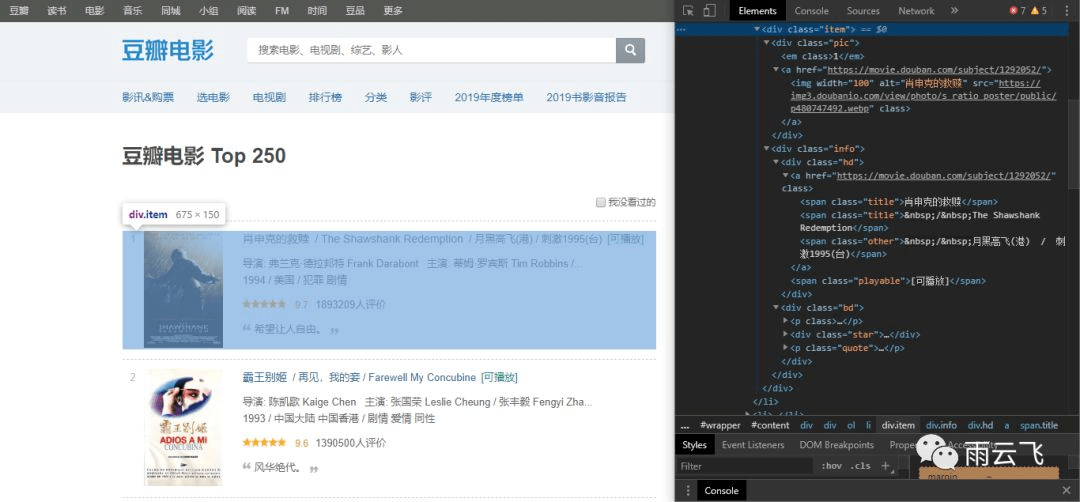The height and width of the screenshot is (502, 1080).
Task: Click the span class="playable" DOM line
Action: (889, 281)
